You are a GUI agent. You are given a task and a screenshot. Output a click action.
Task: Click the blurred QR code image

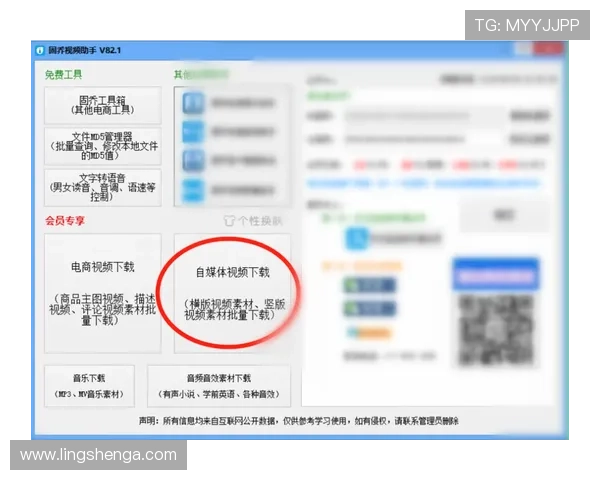tap(496, 330)
